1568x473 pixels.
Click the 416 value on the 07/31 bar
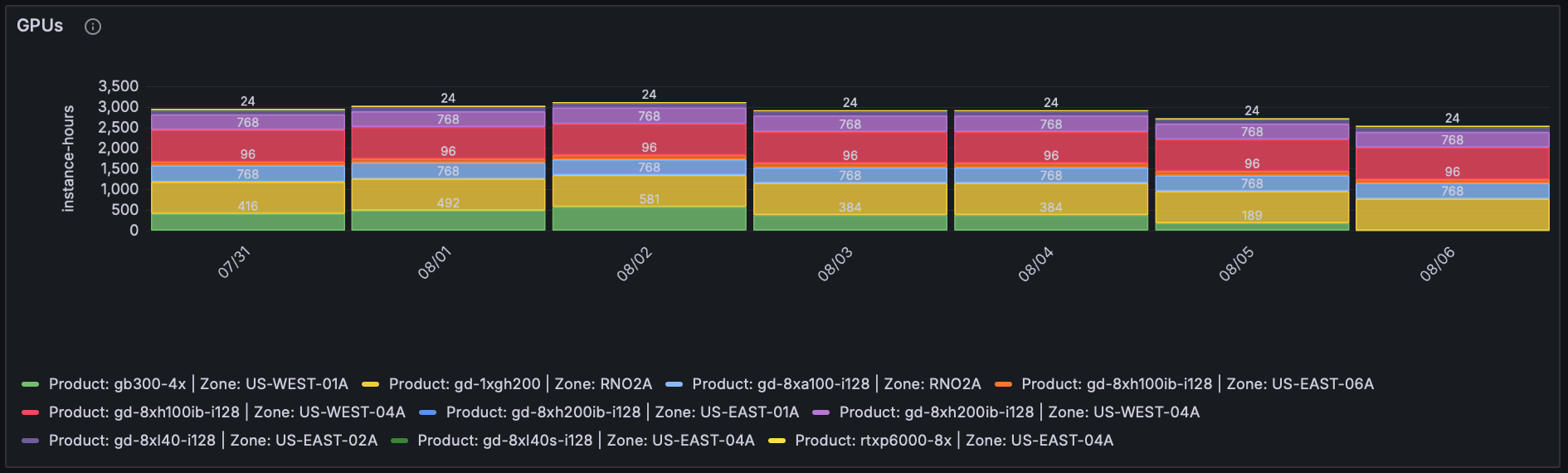click(x=247, y=206)
